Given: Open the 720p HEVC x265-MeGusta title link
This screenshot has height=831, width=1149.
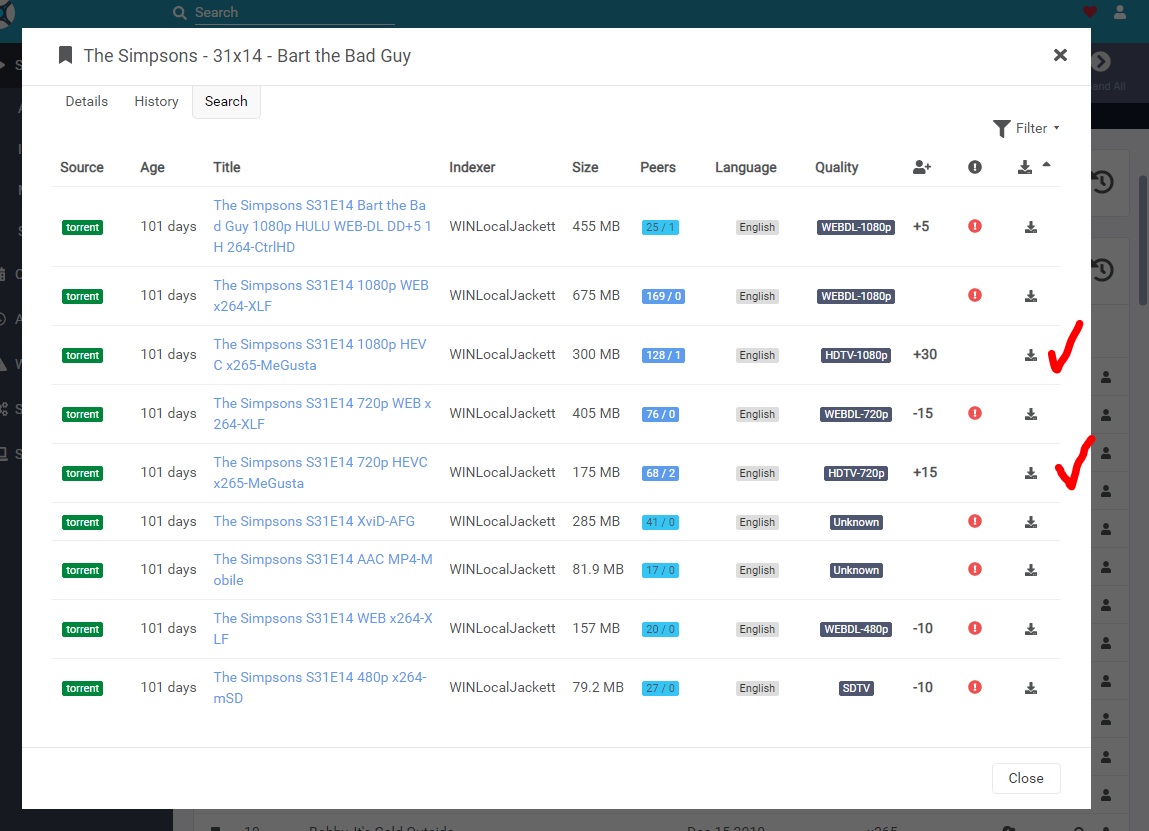Looking at the screenshot, I should click(320, 473).
